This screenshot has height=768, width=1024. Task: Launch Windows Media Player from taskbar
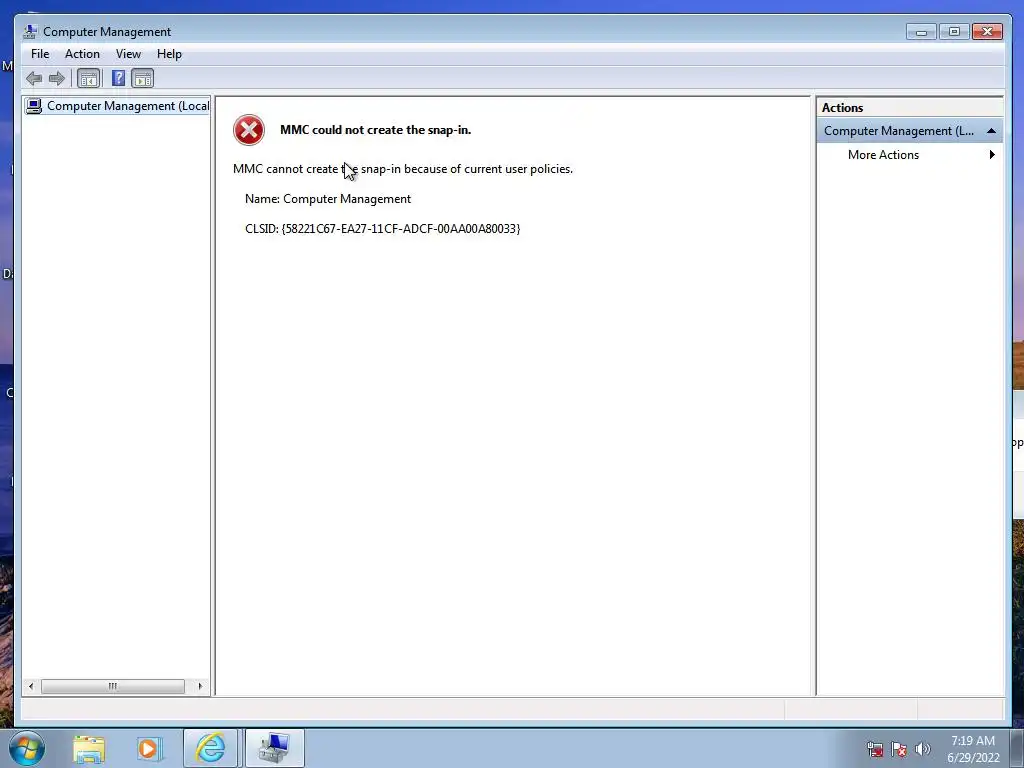148,749
